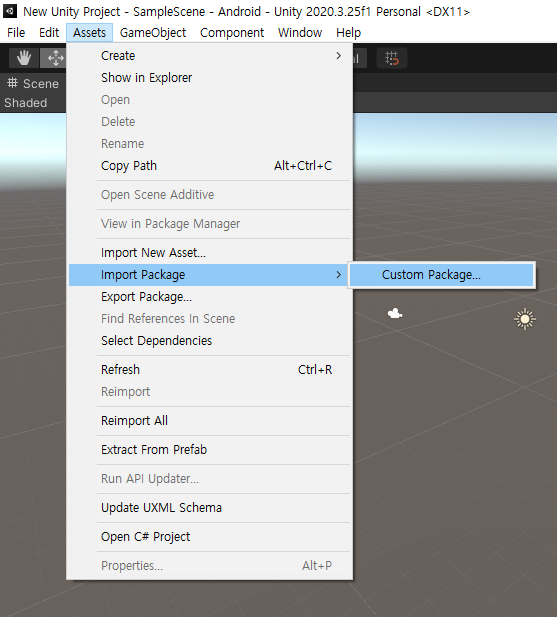Click the greyed Run API Updater... entry
Screen dimensions: 557x617
tap(210, 479)
